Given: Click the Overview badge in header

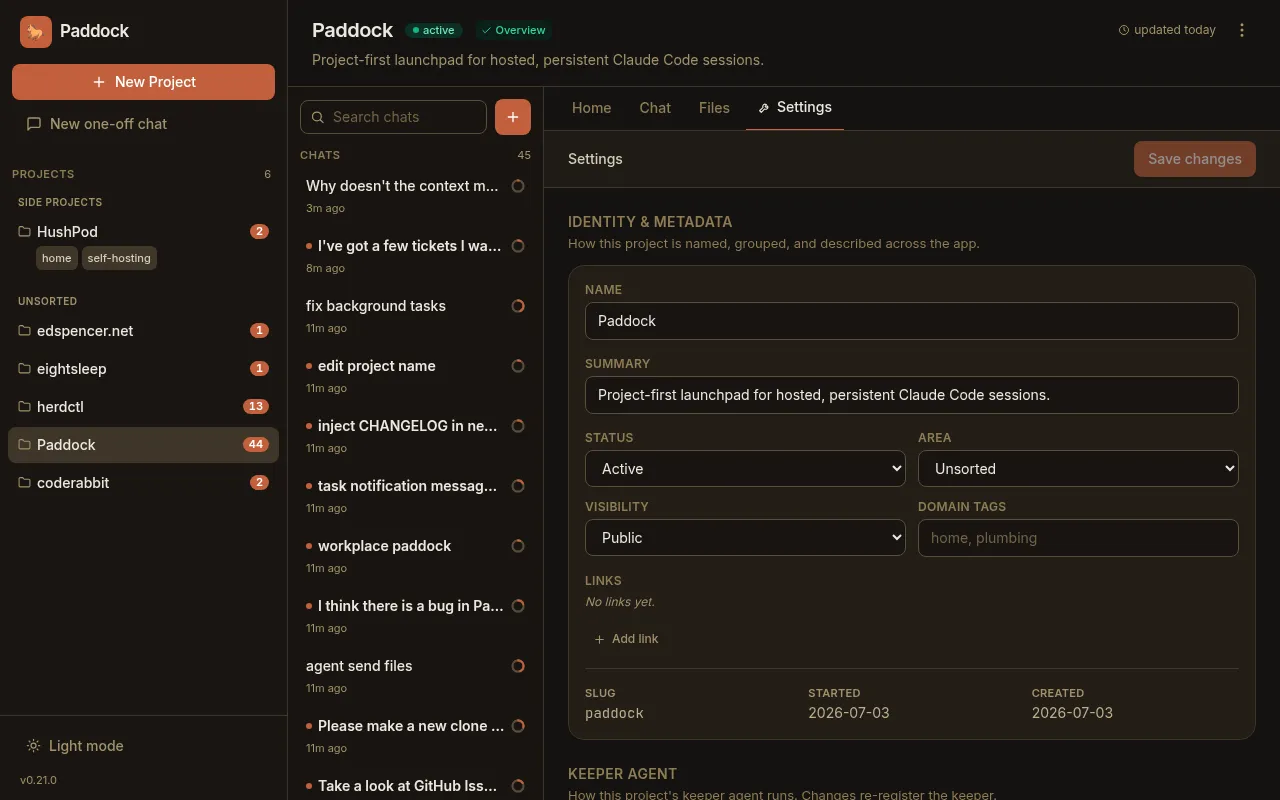Looking at the screenshot, I should pyautogui.click(x=513, y=30).
